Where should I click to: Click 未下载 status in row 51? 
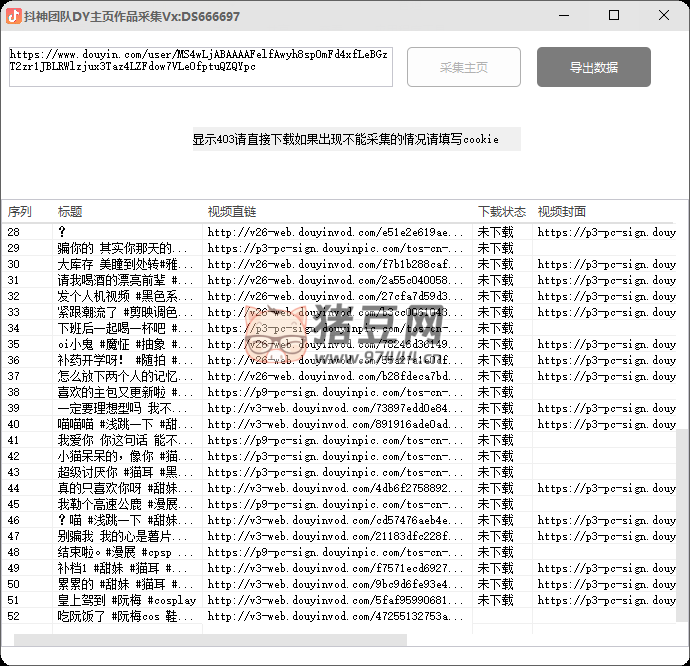click(x=495, y=600)
